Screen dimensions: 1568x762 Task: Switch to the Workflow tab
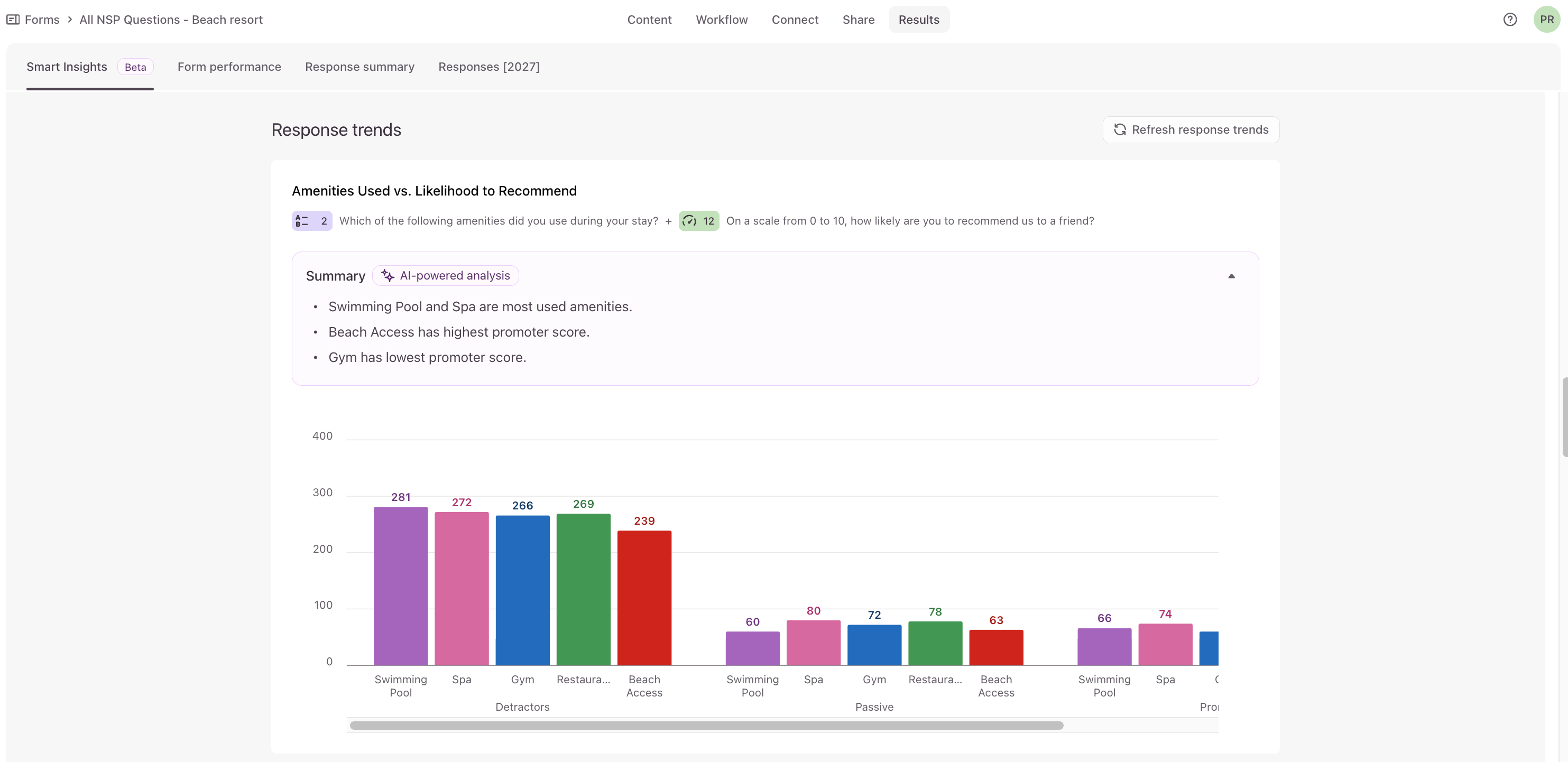point(721,20)
